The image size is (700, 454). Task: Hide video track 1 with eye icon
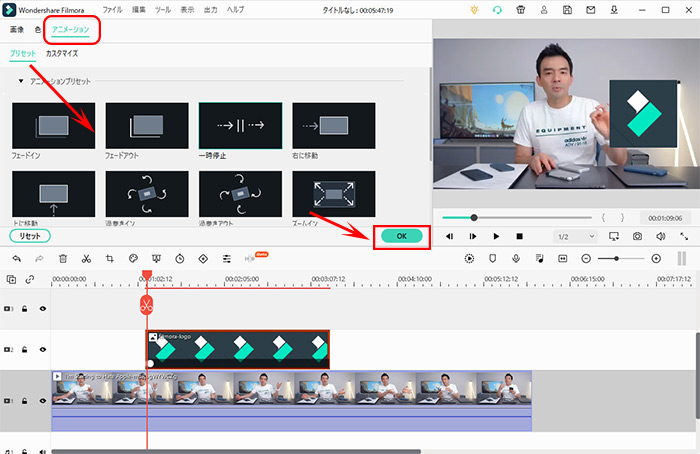point(43,401)
